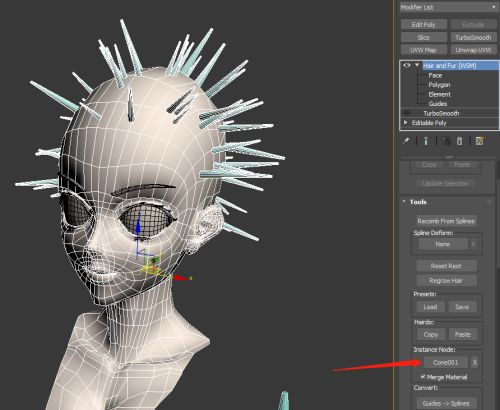
Task: Click the Cone001 instance node button
Action: click(x=446, y=362)
